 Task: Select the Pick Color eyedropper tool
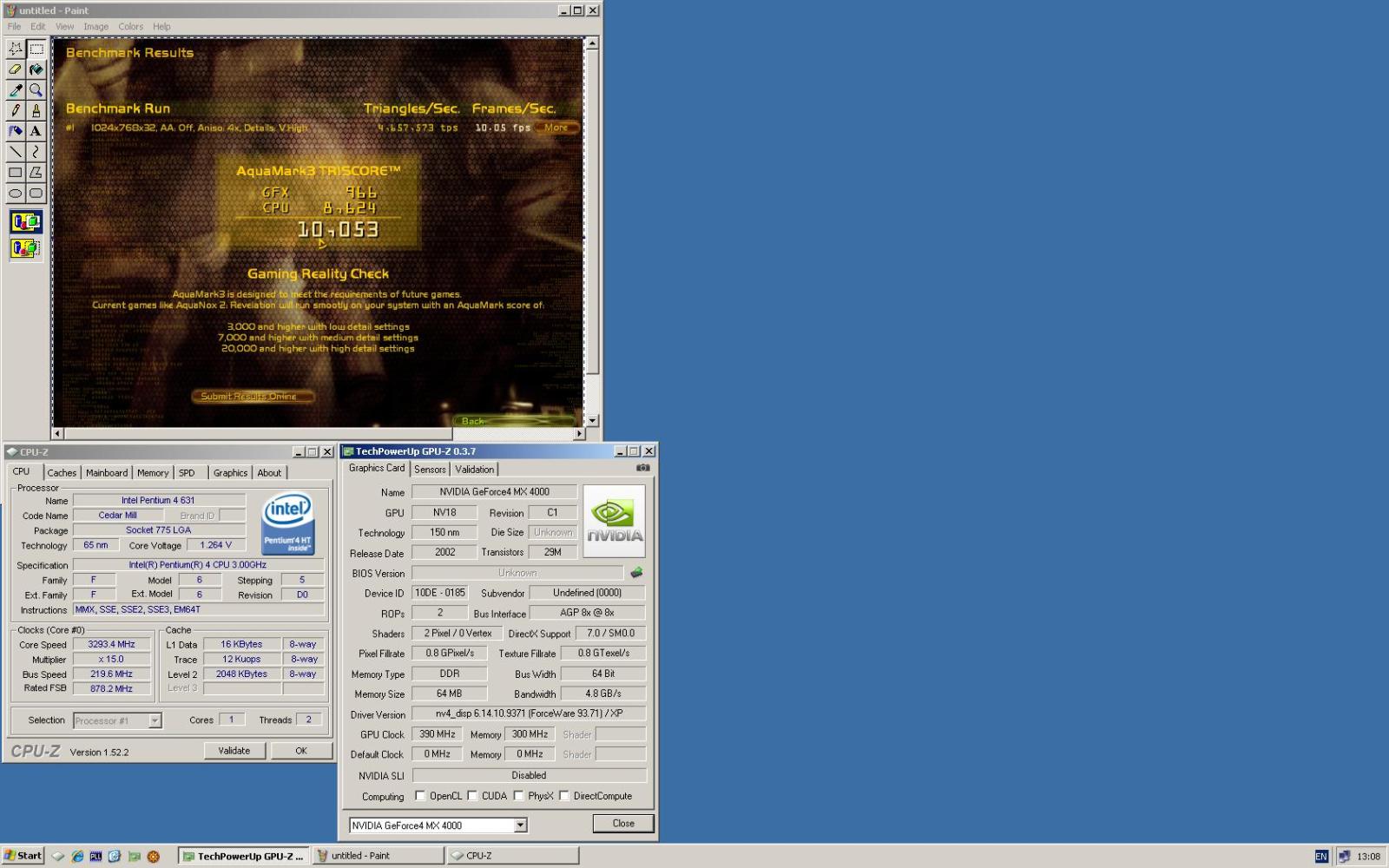point(15,90)
